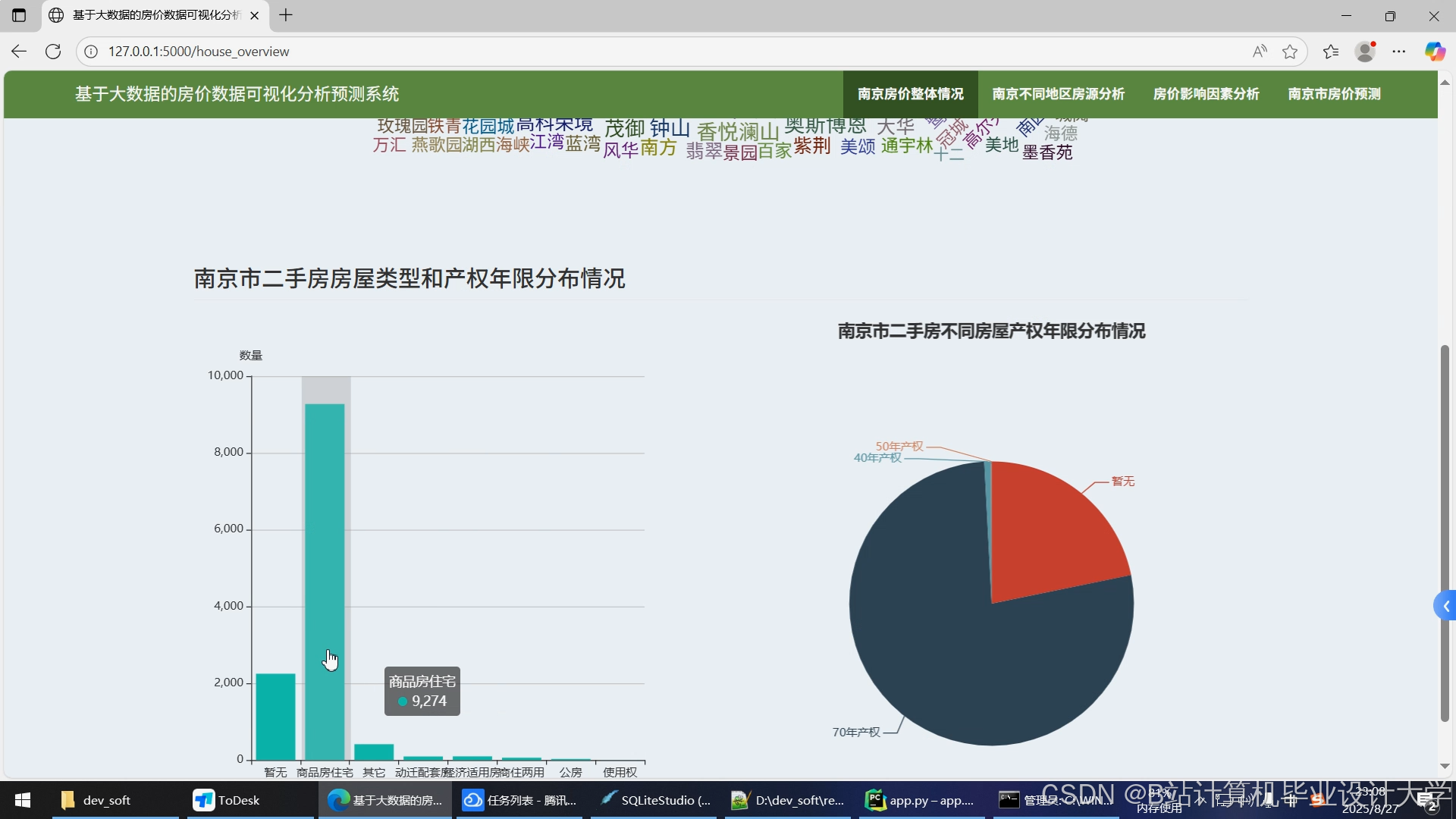Click the site title 基于大数据的房价数据可视化分析预测系统
Image resolution: width=1456 pixels, height=819 pixels.
pos(237,94)
